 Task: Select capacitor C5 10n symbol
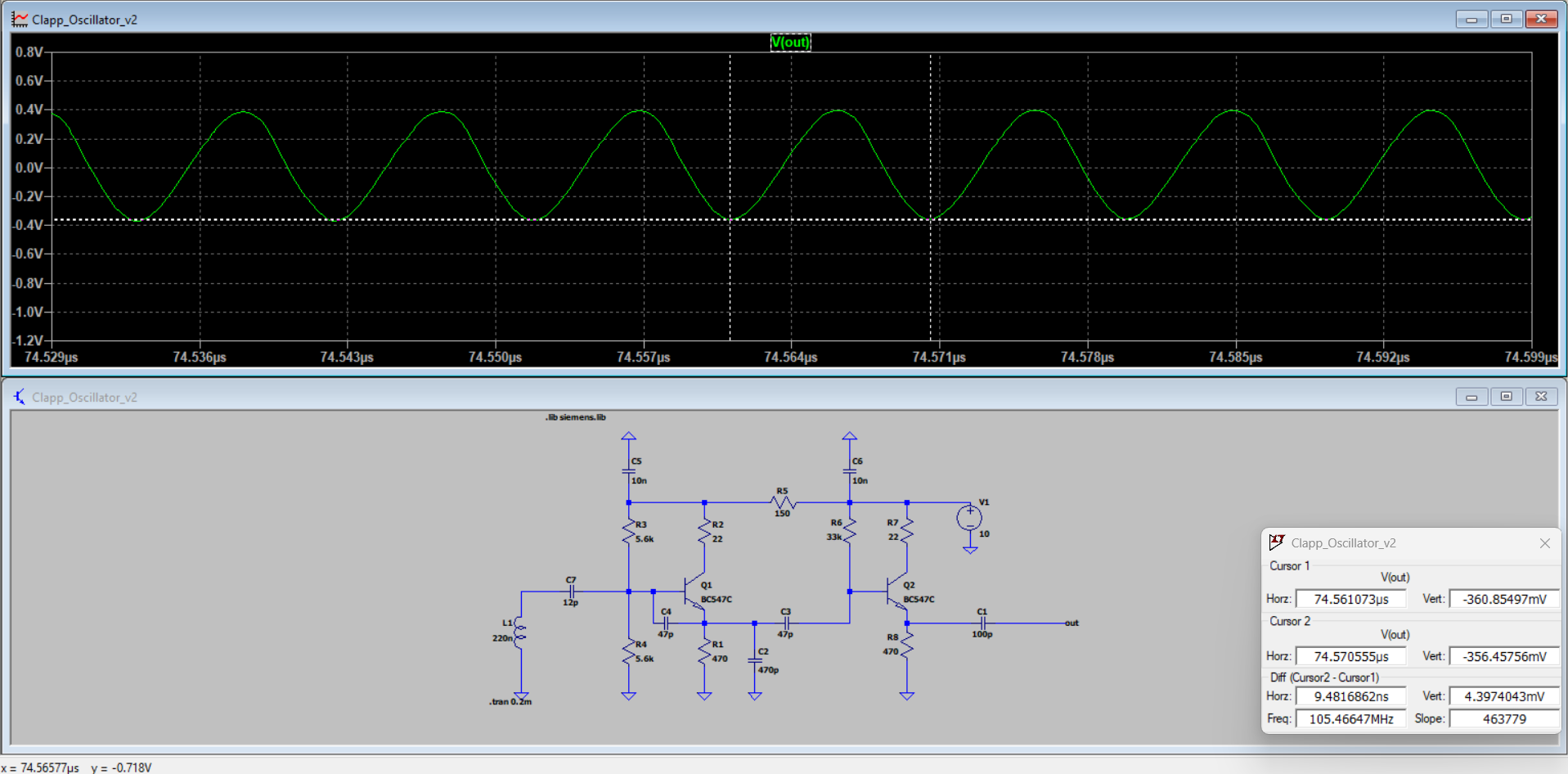628,471
